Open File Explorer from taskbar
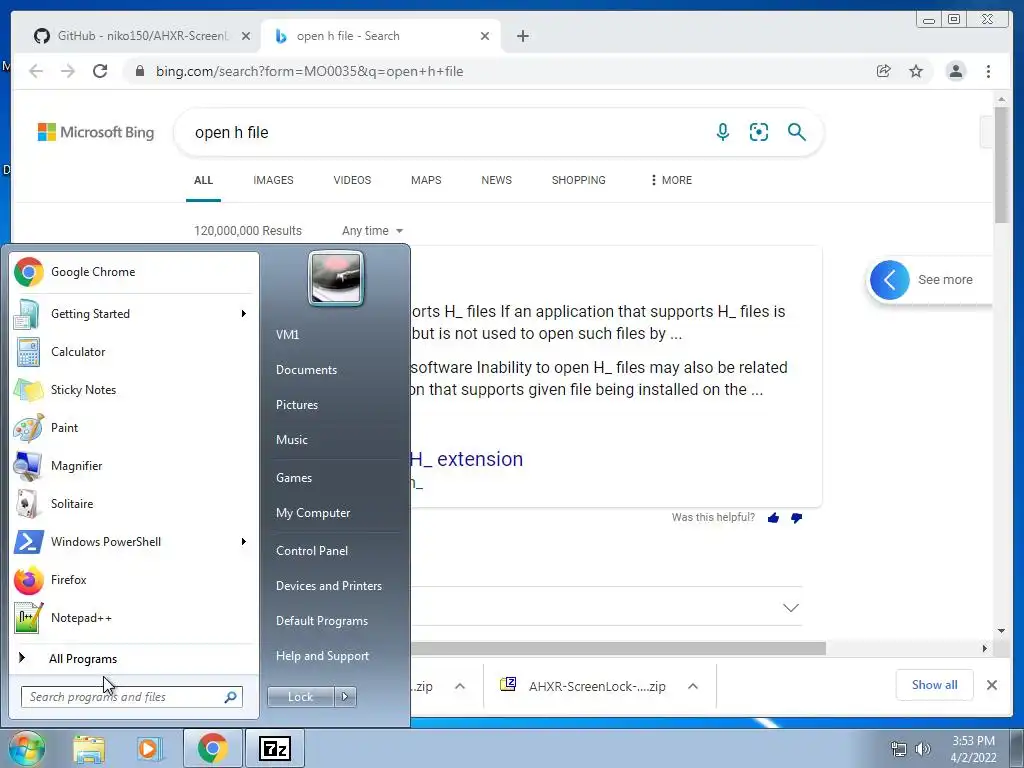 point(88,748)
